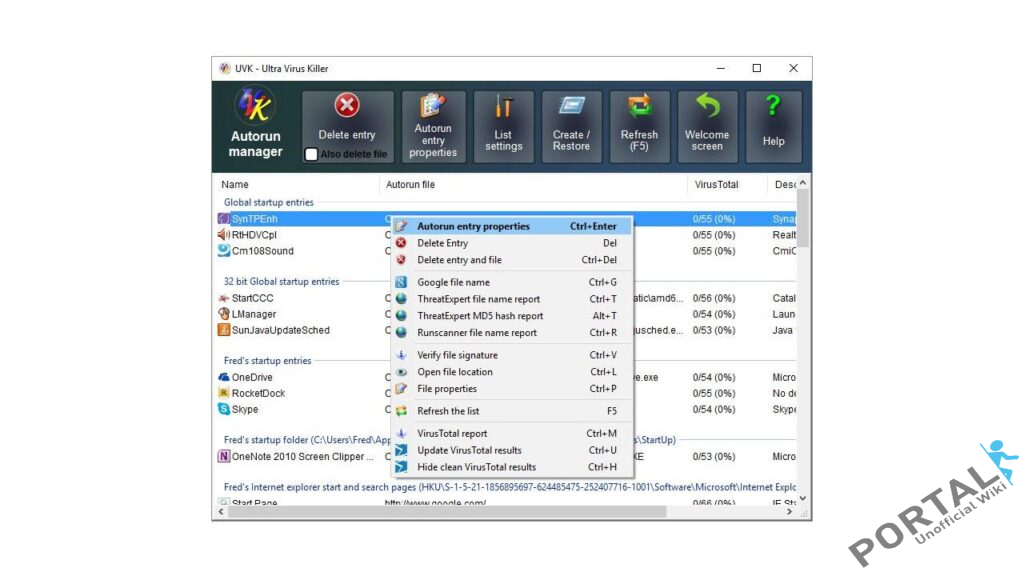Click the Create / Restore icon
This screenshot has height=576, width=1024.
coord(571,106)
